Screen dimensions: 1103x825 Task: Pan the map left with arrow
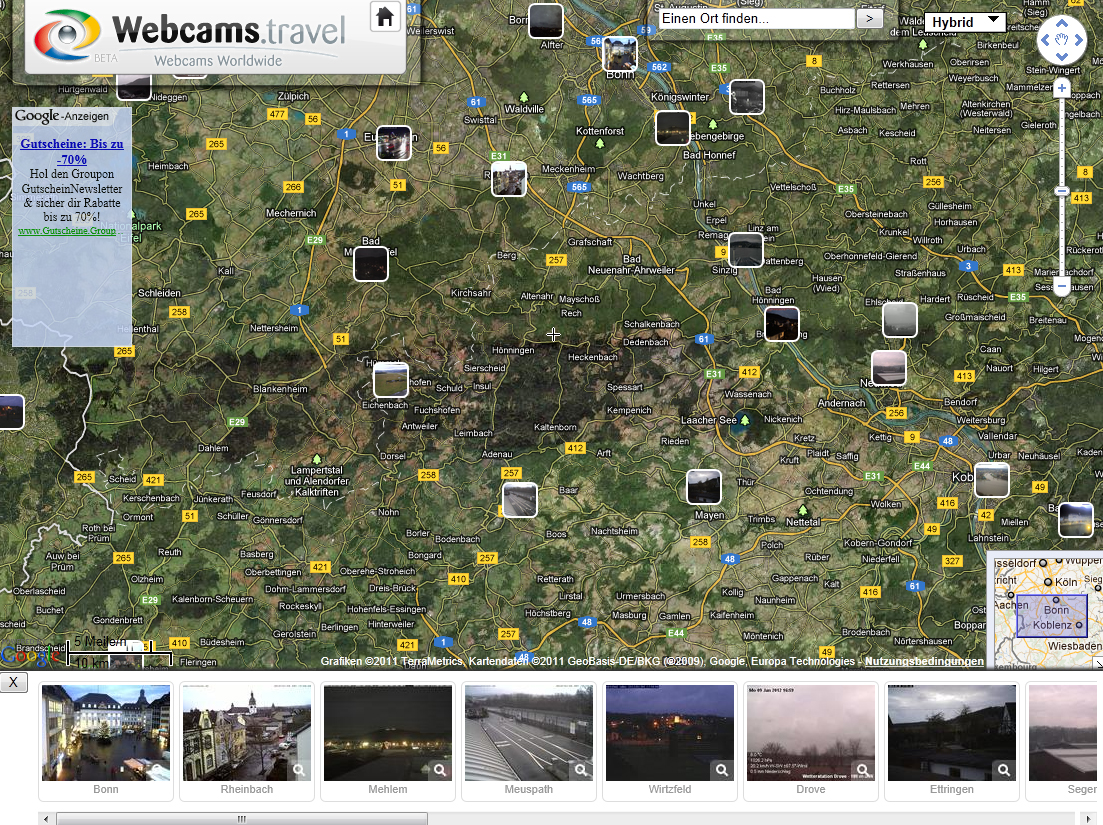coord(1045,42)
